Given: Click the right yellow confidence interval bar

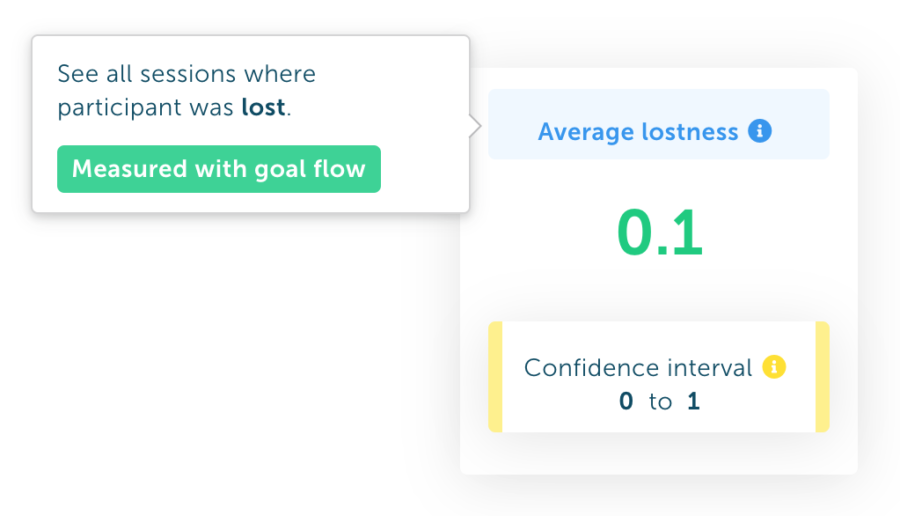Looking at the screenshot, I should (x=822, y=377).
